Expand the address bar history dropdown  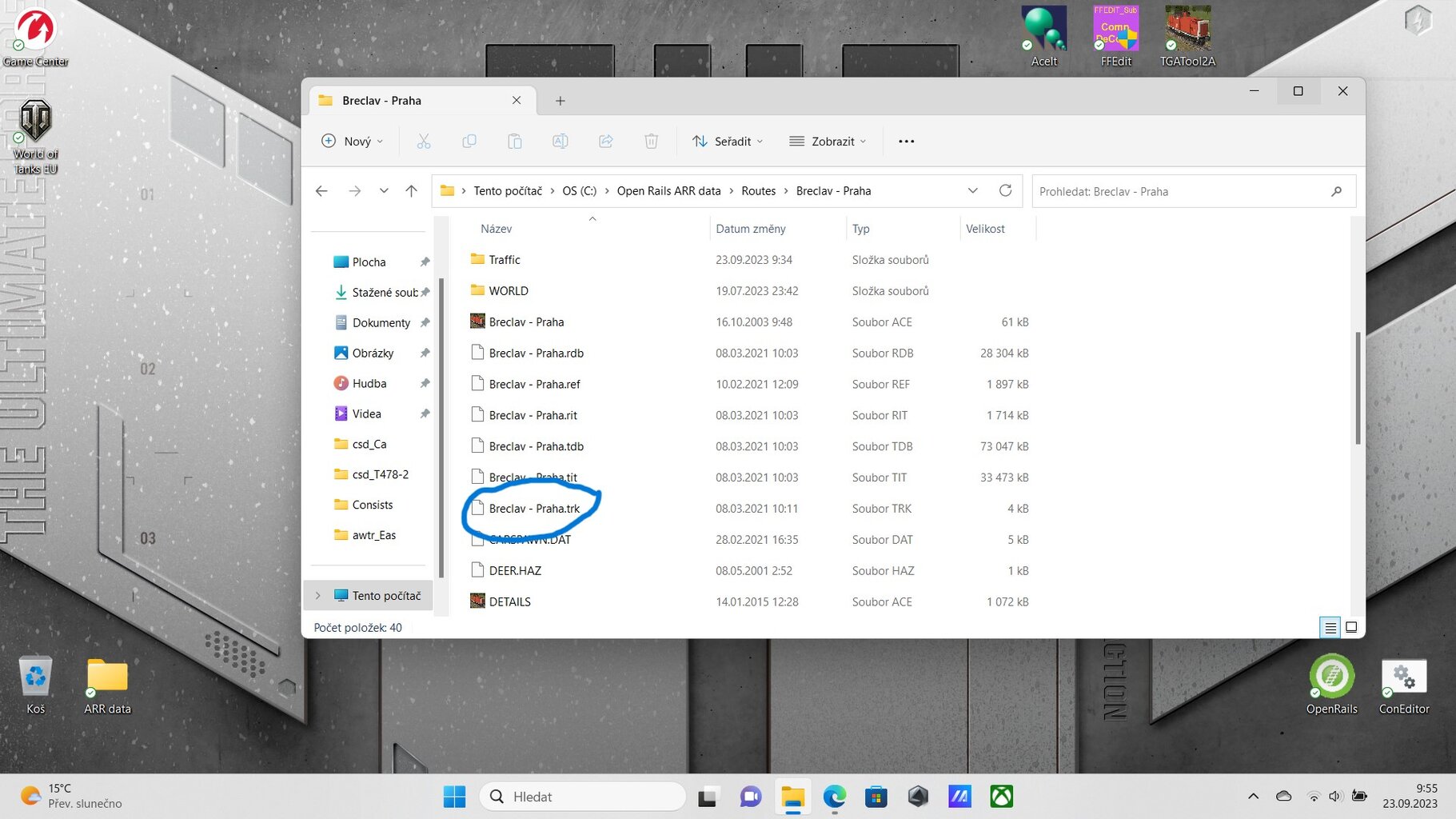click(973, 190)
